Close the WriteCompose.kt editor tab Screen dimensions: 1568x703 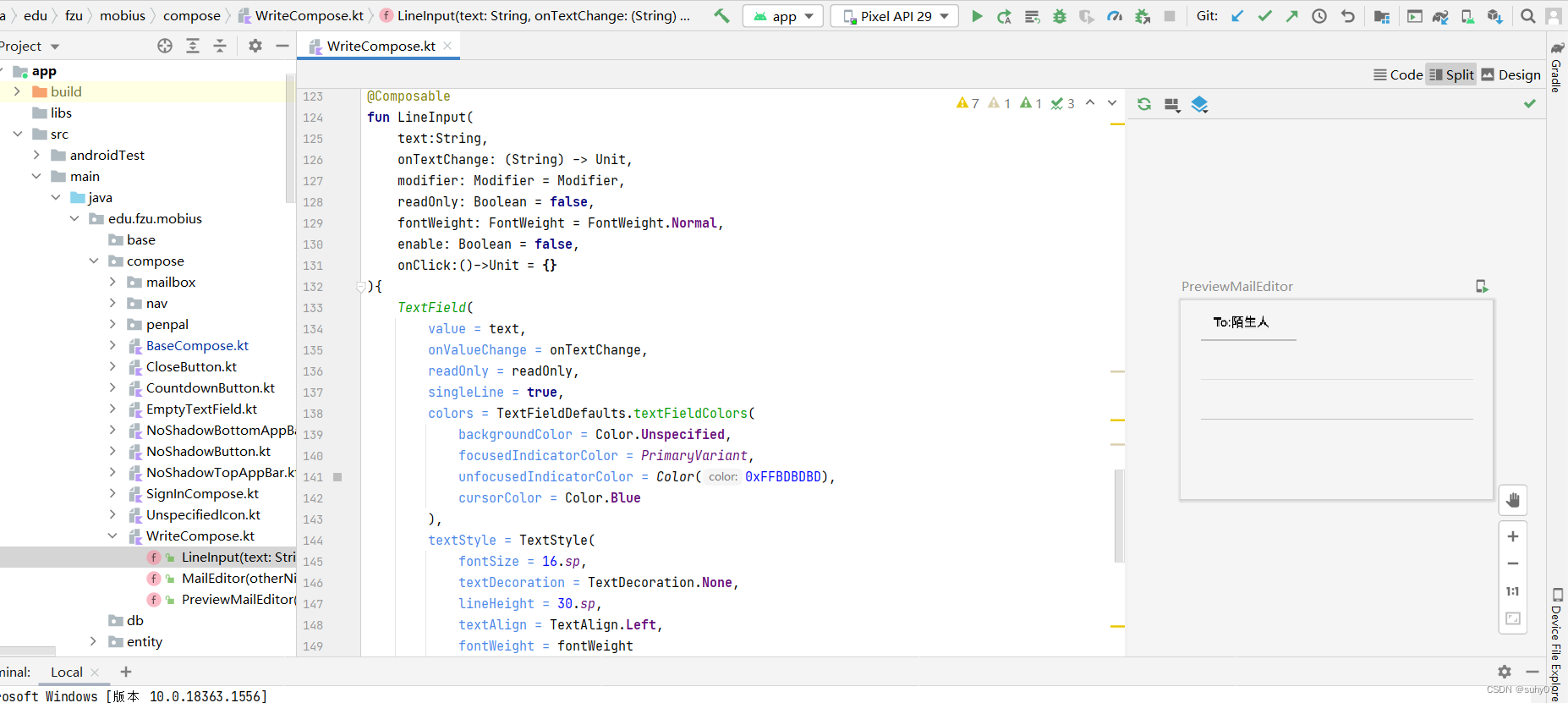pos(447,46)
